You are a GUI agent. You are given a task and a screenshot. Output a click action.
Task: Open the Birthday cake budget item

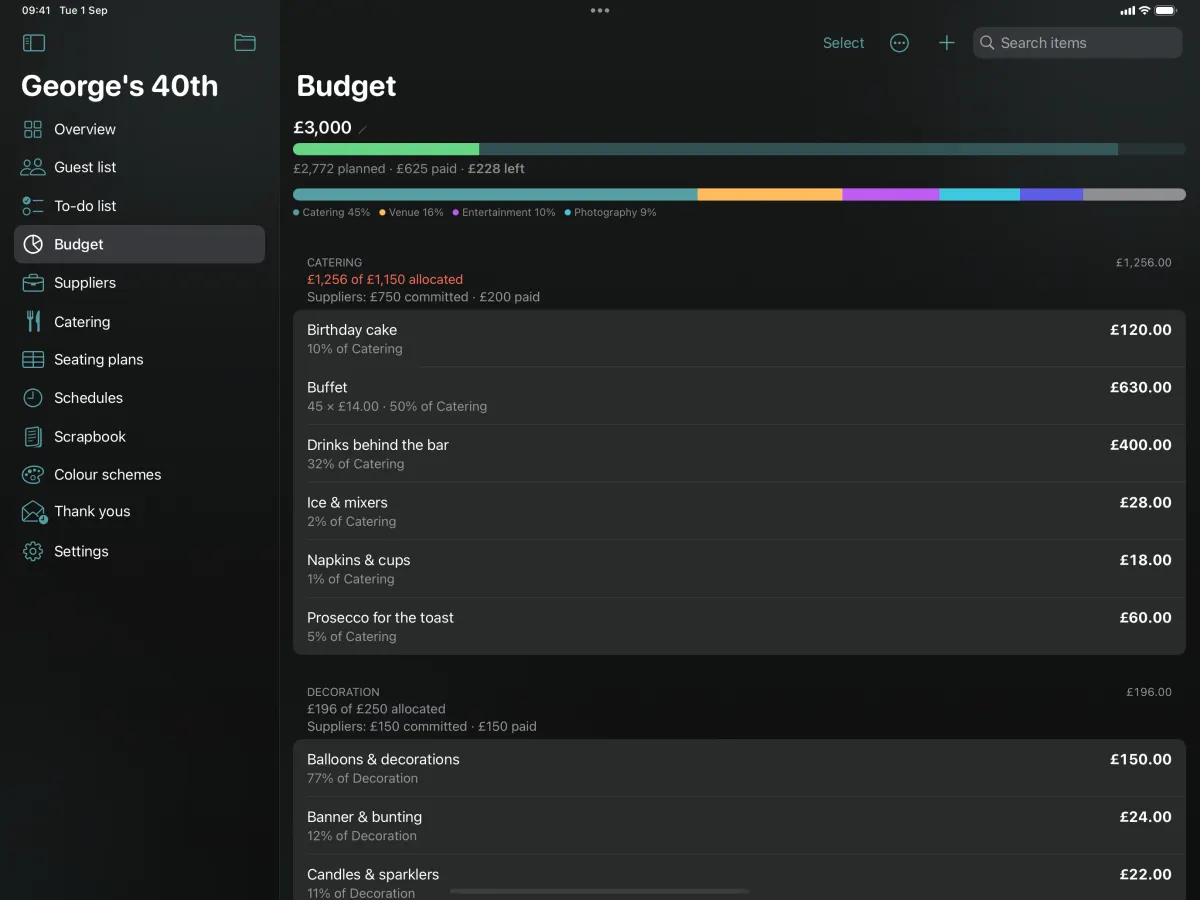(x=739, y=339)
